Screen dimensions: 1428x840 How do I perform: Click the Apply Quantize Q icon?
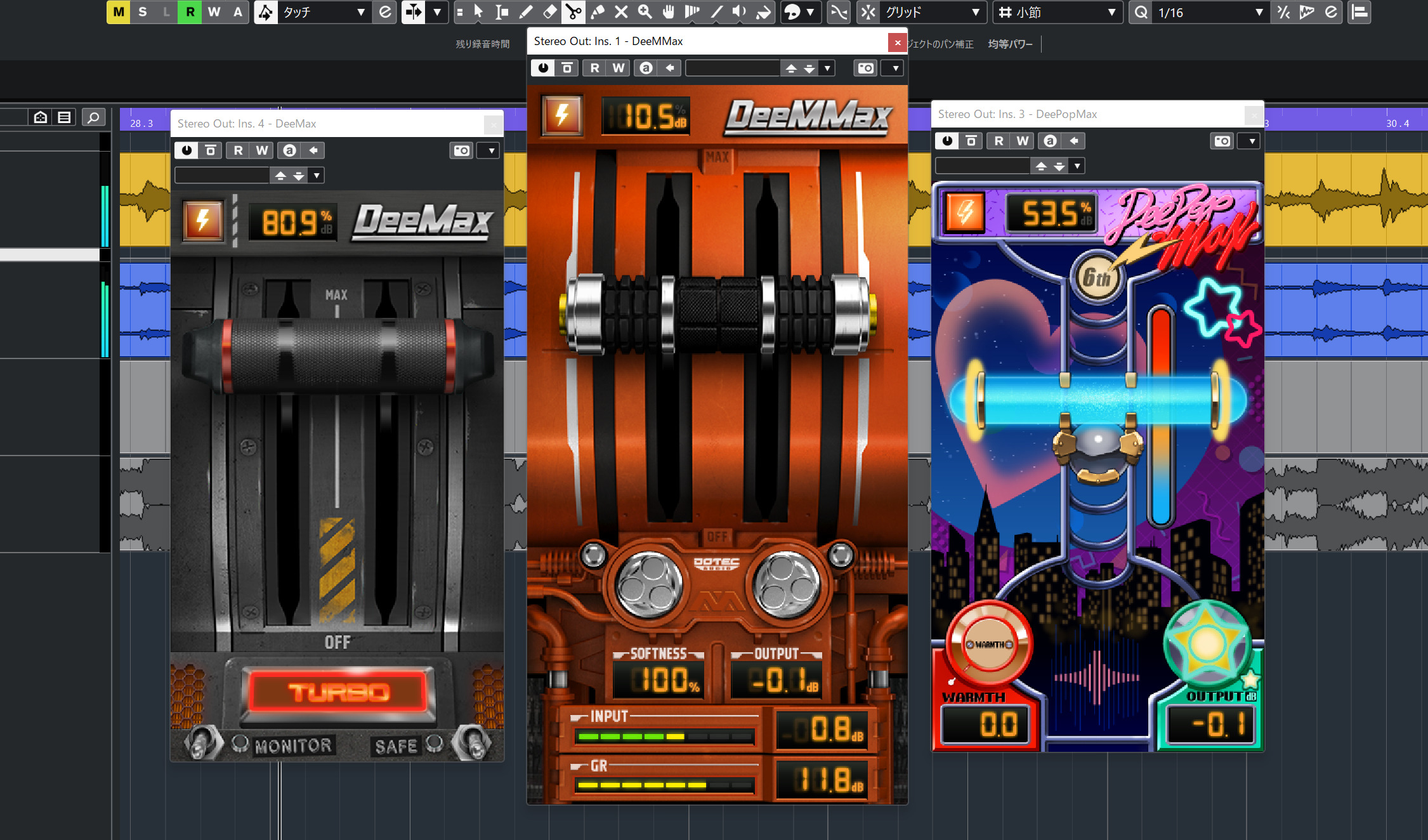[x=1141, y=12]
